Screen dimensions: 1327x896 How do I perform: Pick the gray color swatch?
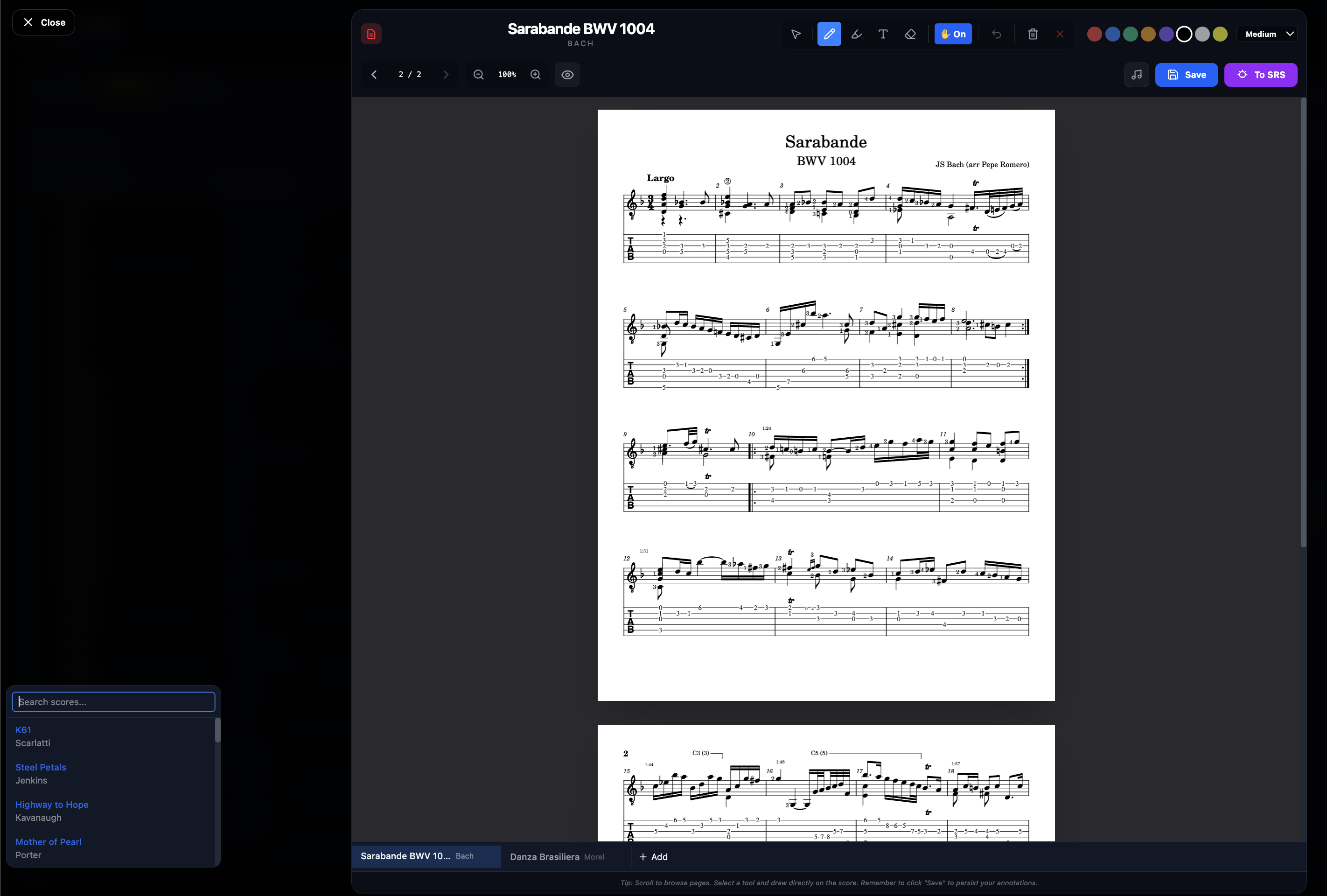click(x=1202, y=34)
